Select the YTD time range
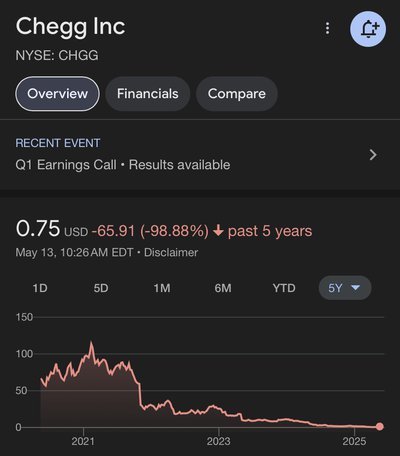 click(284, 288)
